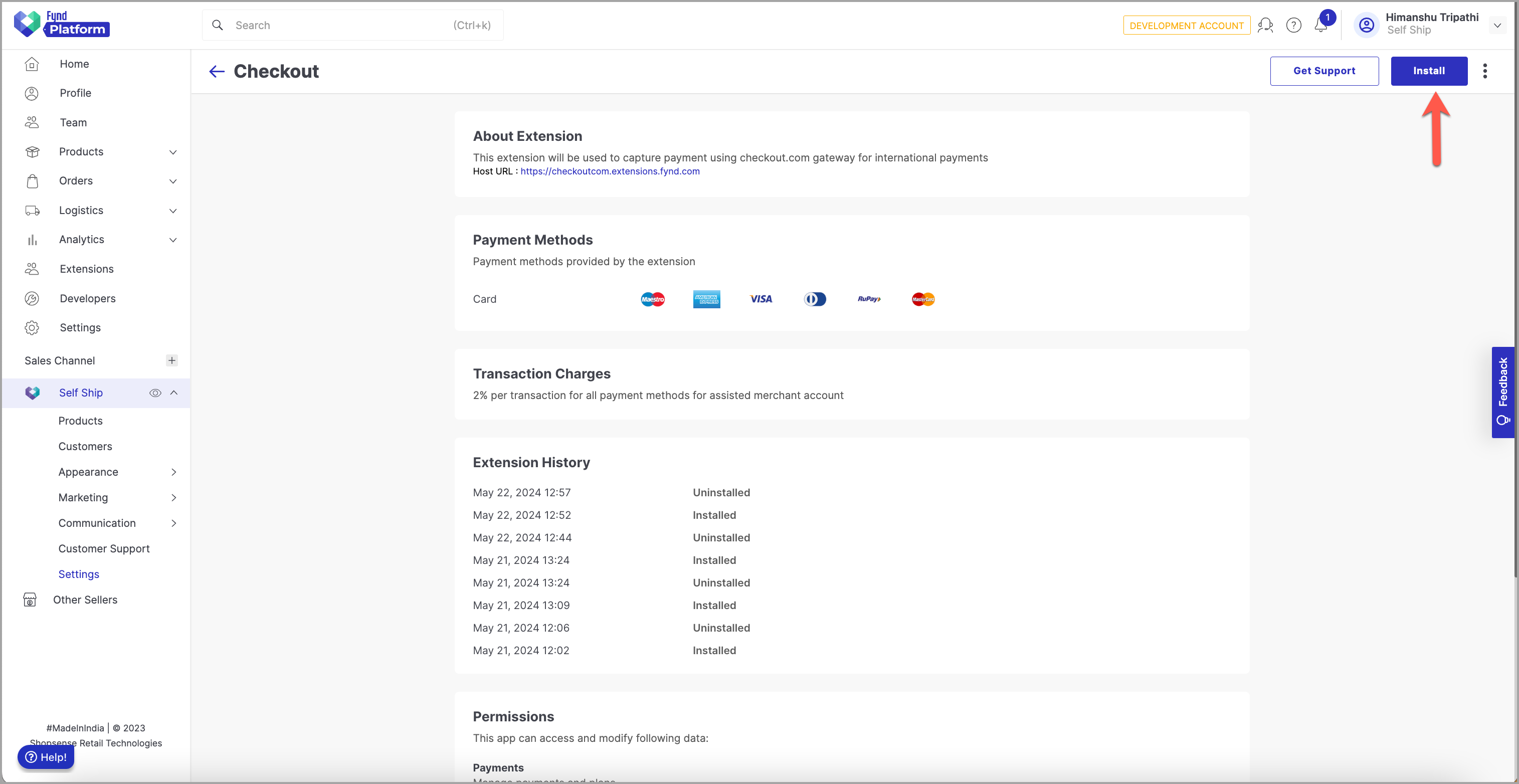Click the Get Support button
Viewport: 1519px width, 784px height.
pyautogui.click(x=1324, y=71)
